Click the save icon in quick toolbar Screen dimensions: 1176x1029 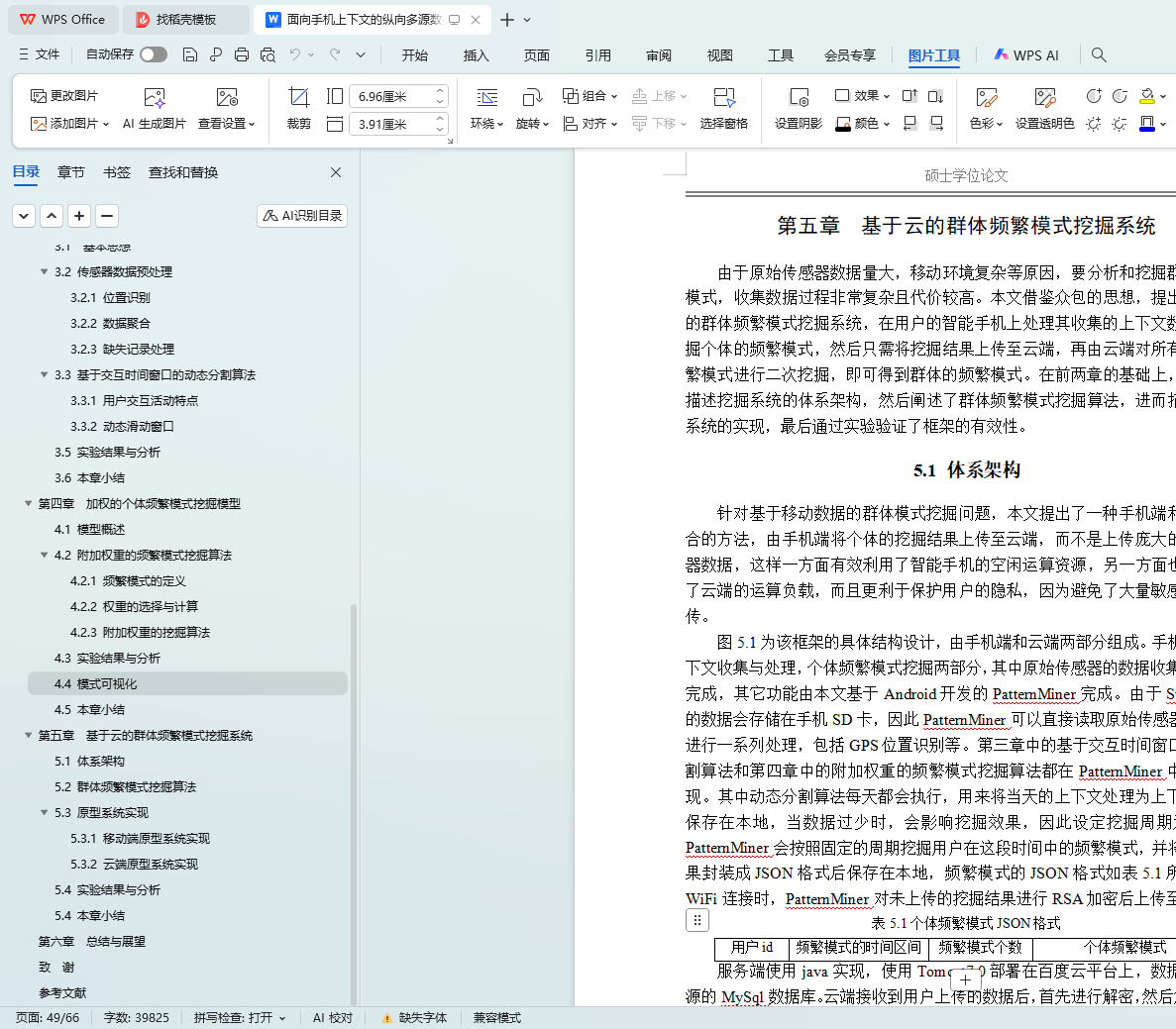190,54
